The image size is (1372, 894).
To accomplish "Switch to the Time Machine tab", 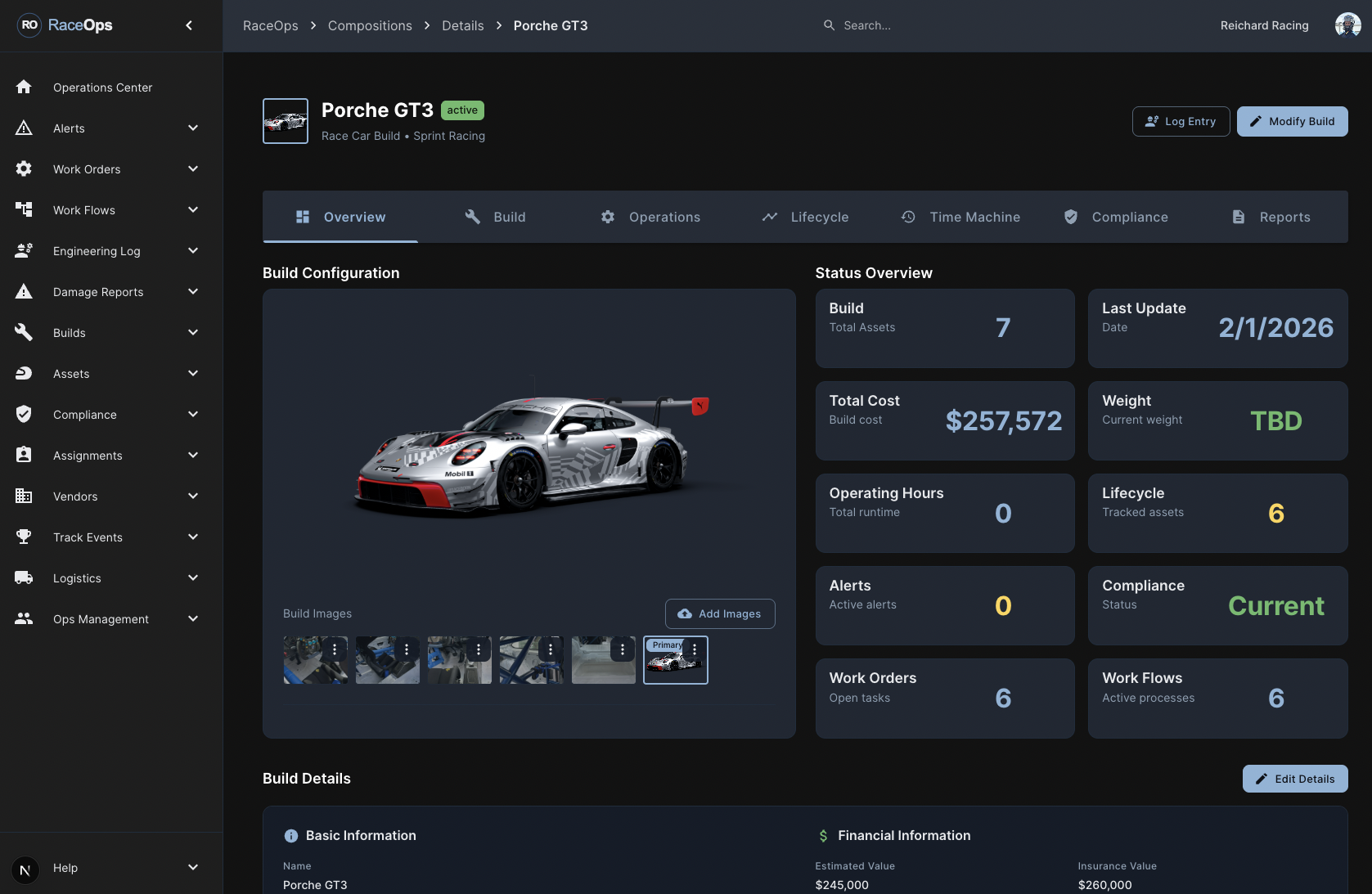I will pyautogui.click(x=960, y=217).
